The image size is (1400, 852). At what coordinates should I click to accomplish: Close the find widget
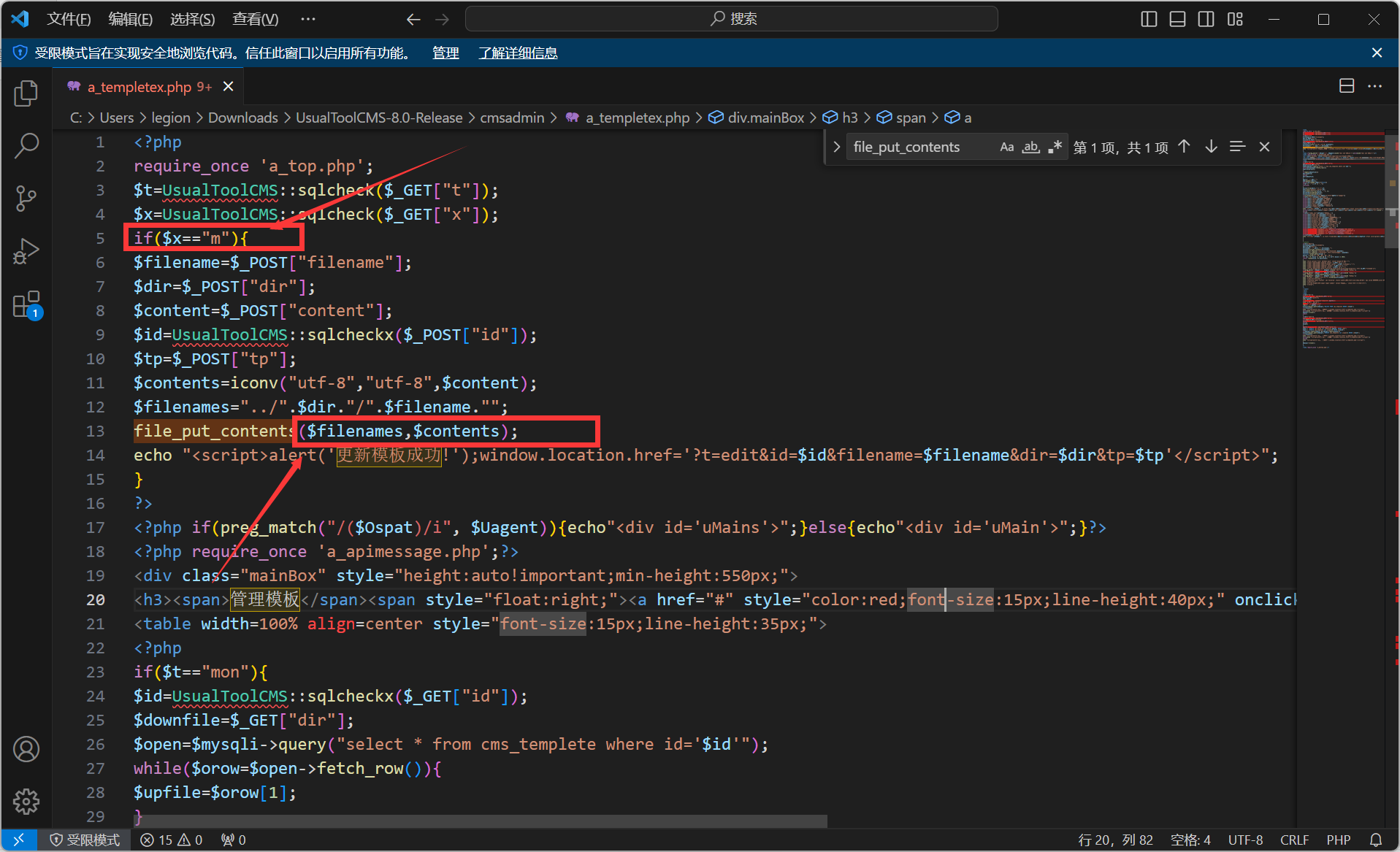1264,147
